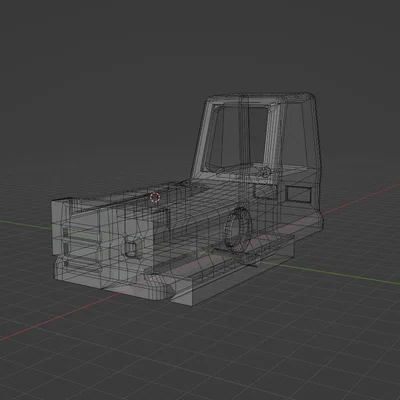Click the small rounded handle on tailgate
Screen dimensions: 400x400
[x=131, y=249]
